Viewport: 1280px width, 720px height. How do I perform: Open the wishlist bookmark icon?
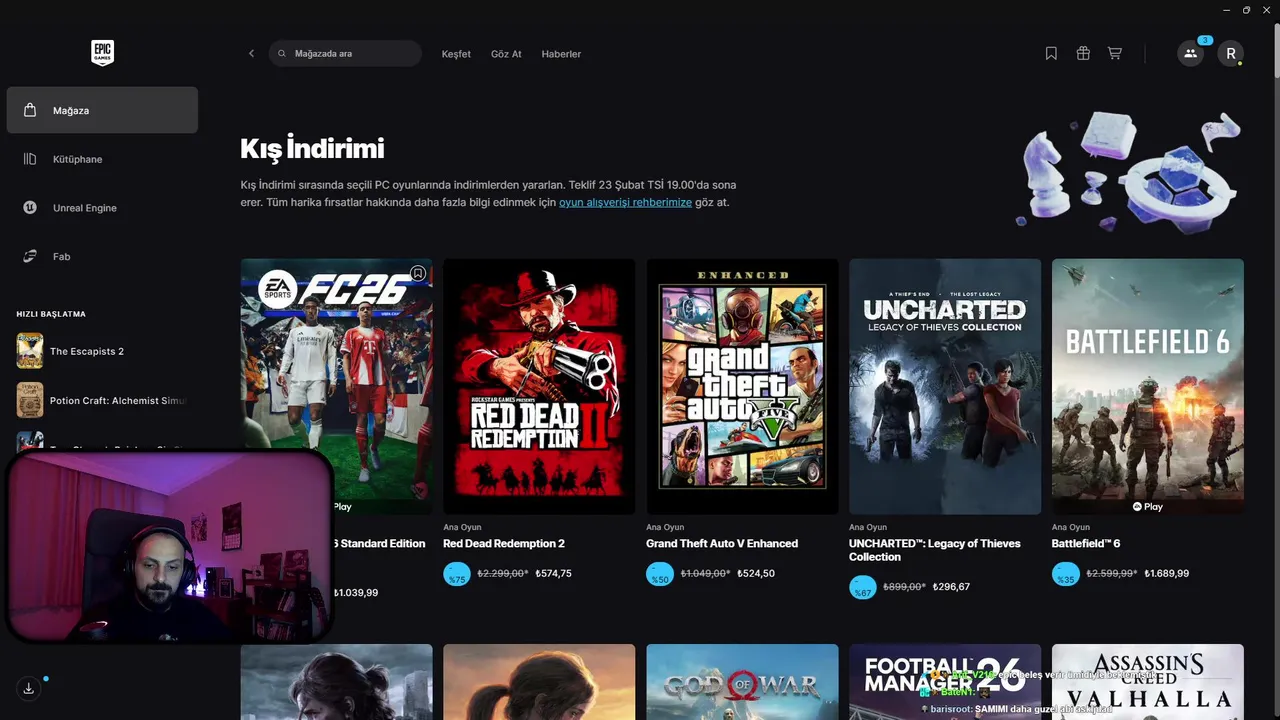click(x=1051, y=54)
